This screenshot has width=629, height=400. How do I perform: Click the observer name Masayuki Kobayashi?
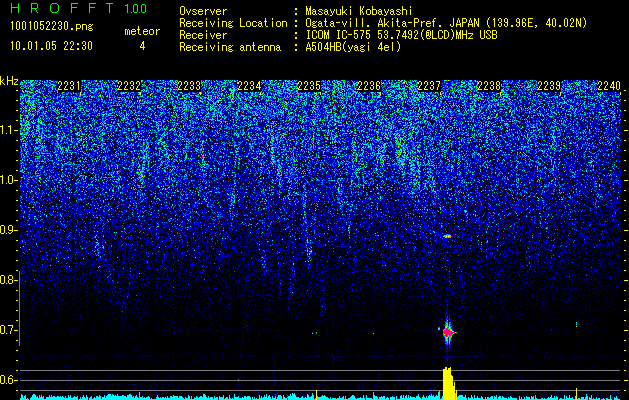[359, 11]
